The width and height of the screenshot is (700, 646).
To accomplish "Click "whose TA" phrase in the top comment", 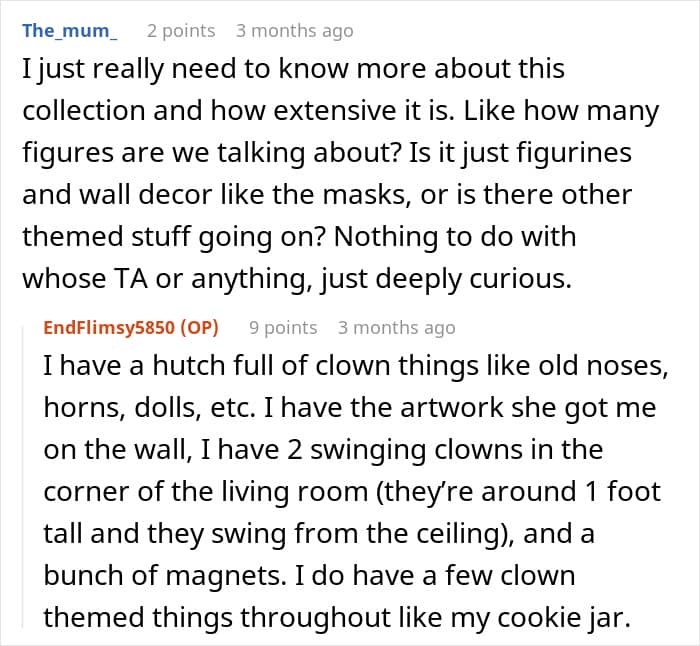I will coord(85,279).
